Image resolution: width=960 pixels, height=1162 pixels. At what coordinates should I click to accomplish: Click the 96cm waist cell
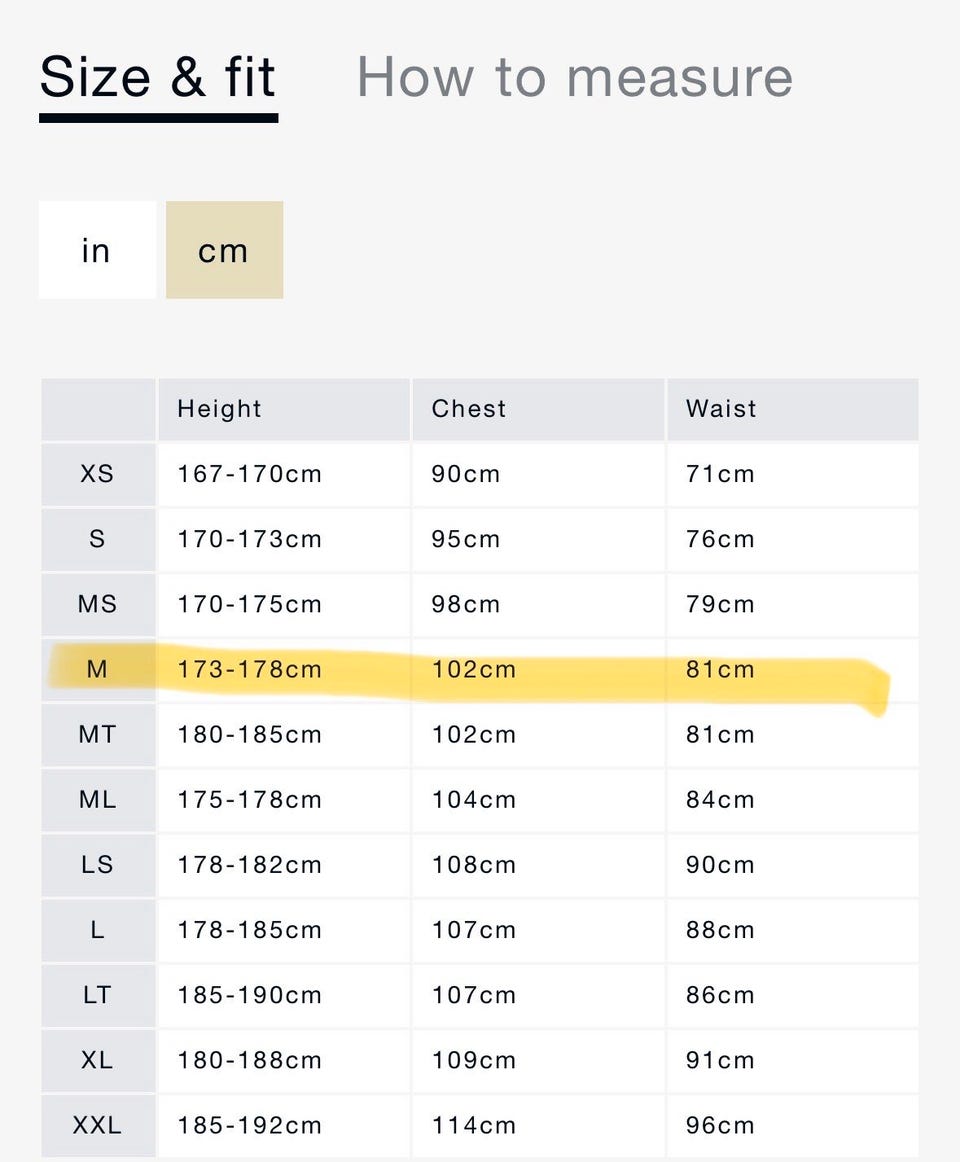click(720, 1126)
